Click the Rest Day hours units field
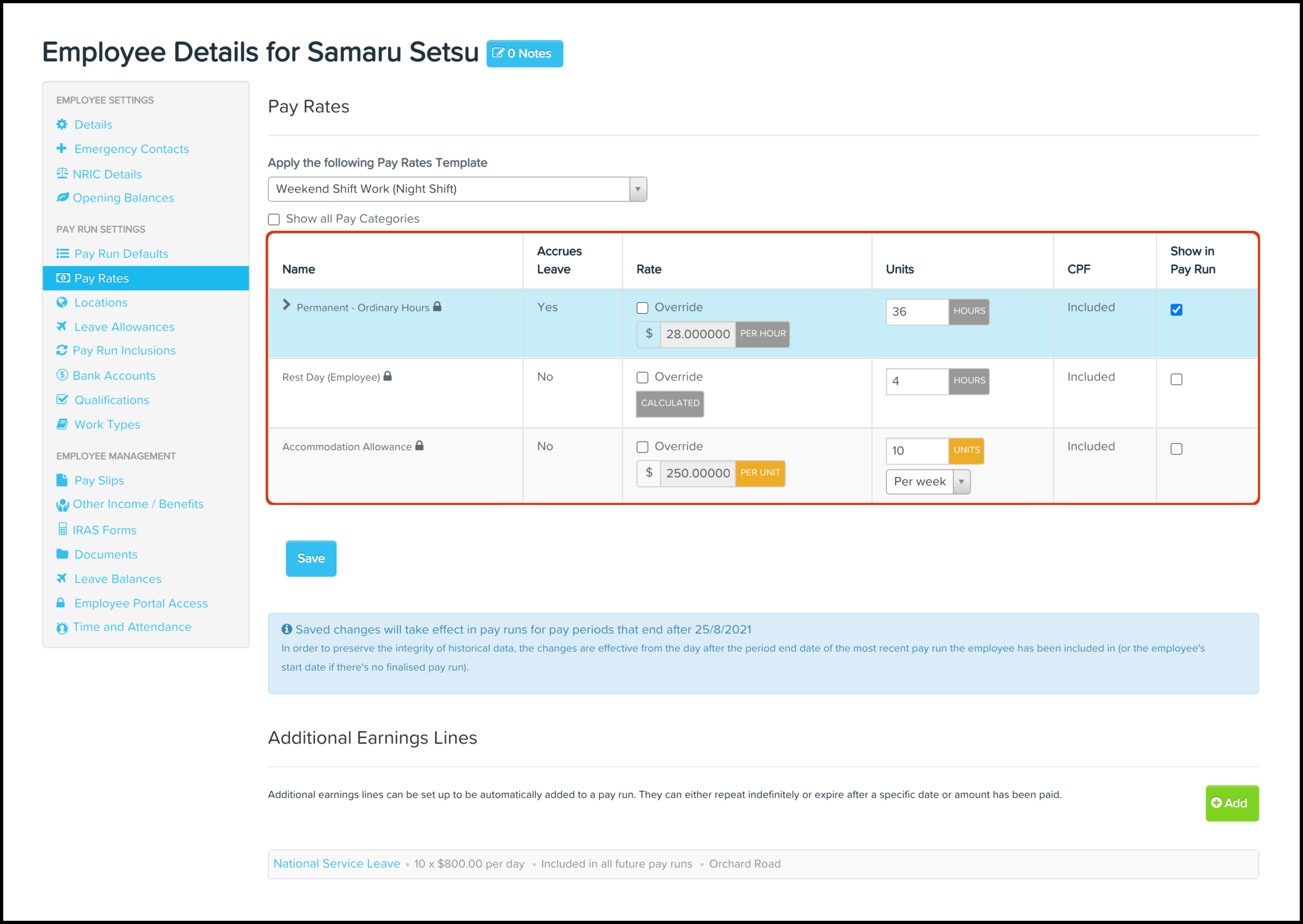The image size is (1303, 924). pos(917,381)
